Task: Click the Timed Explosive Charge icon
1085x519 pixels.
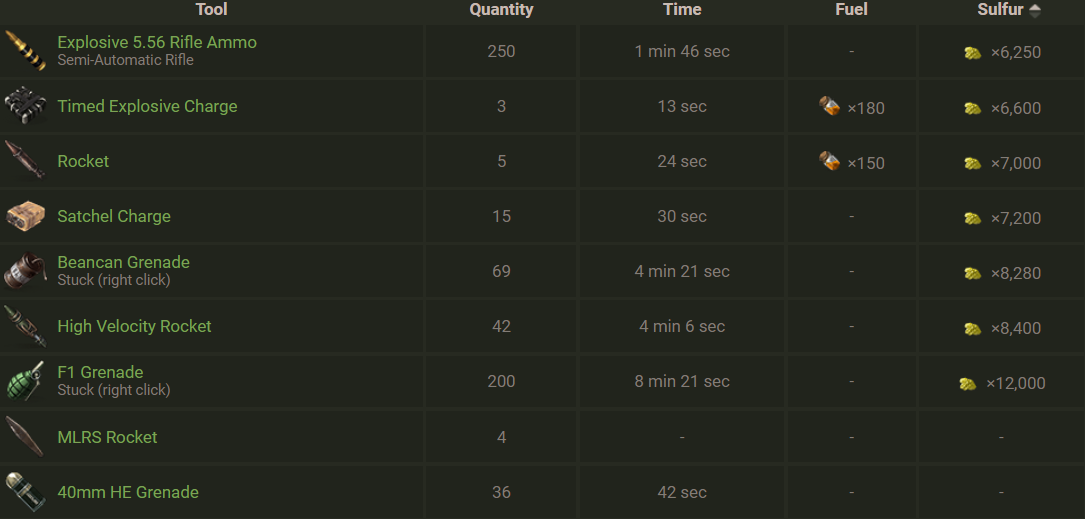Action: click(x=25, y=106)
